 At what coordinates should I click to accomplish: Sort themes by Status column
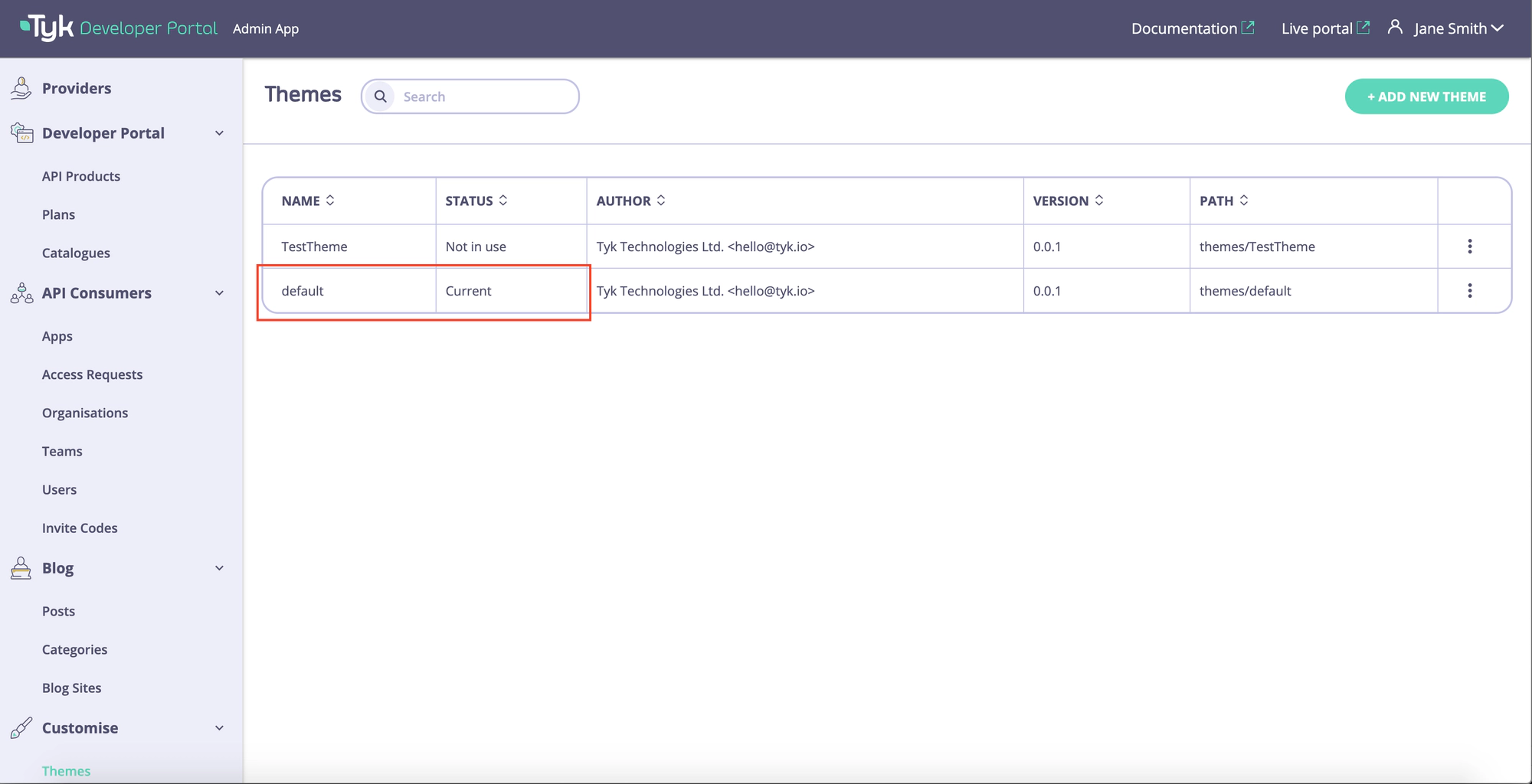tap(503, 201)
